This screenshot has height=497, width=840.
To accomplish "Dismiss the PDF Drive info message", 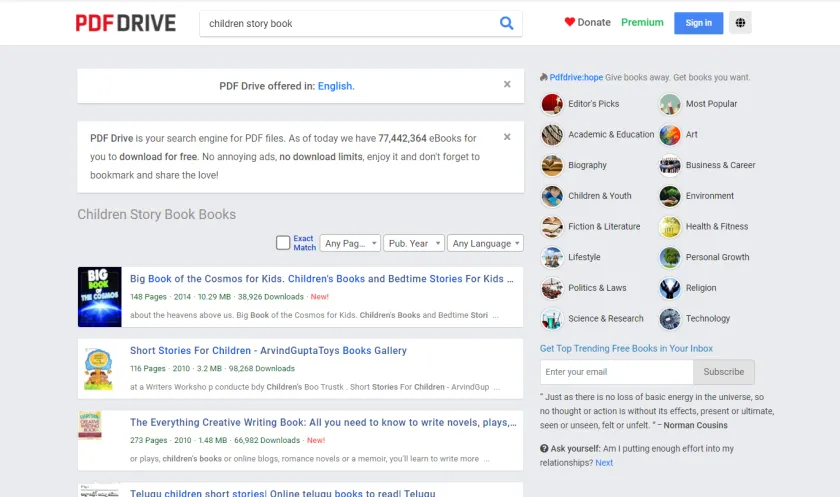I will pos(507,137).
